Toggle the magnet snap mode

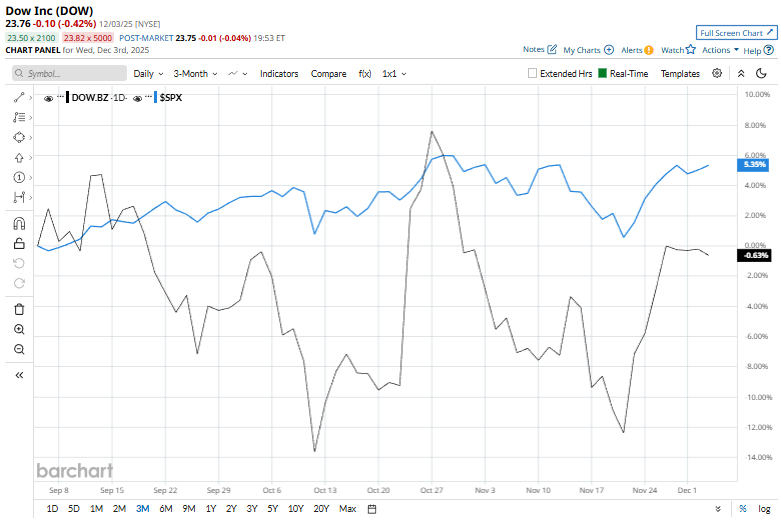pos(19,224)
